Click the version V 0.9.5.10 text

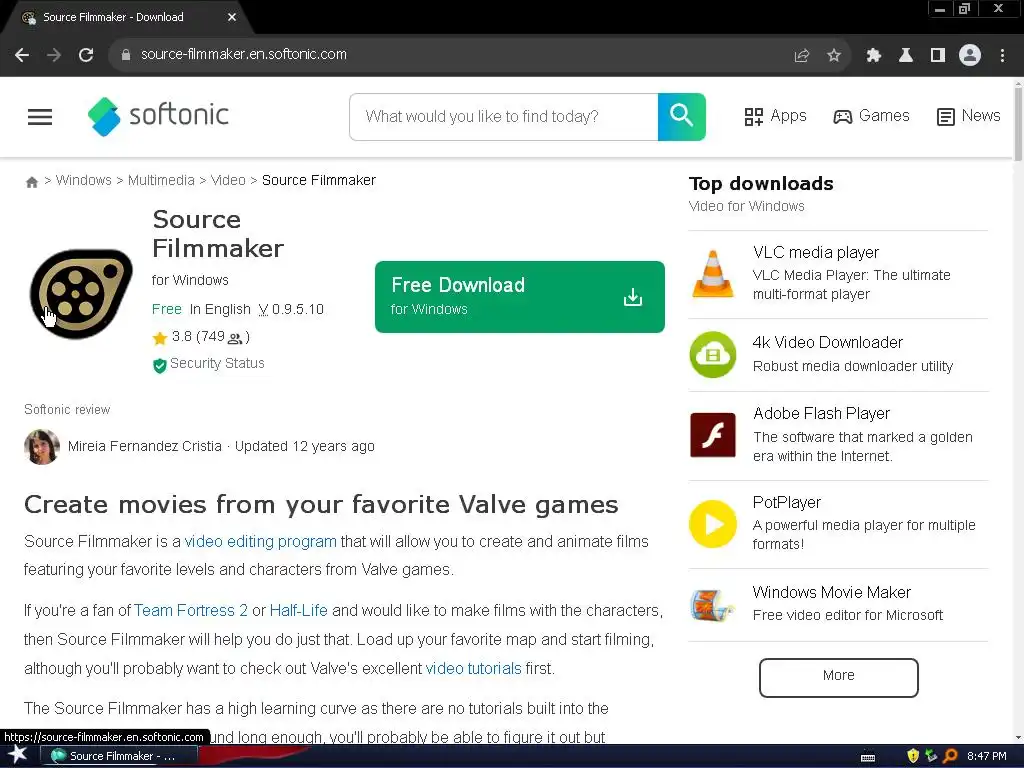(x=291, y=310)
